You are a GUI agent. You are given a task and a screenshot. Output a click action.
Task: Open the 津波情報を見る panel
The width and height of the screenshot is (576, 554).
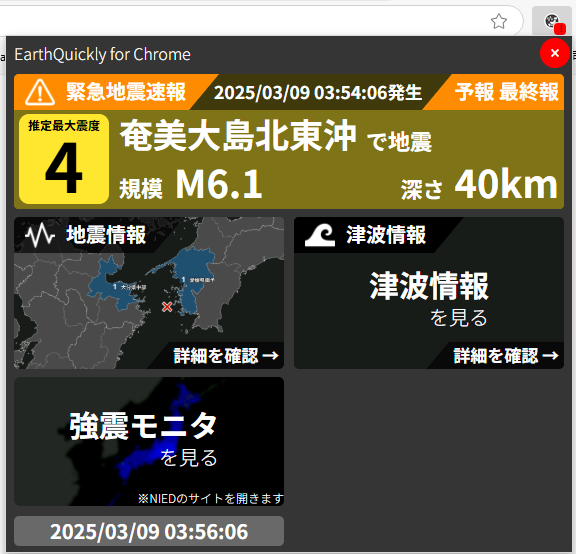click(x=429, y=293)
